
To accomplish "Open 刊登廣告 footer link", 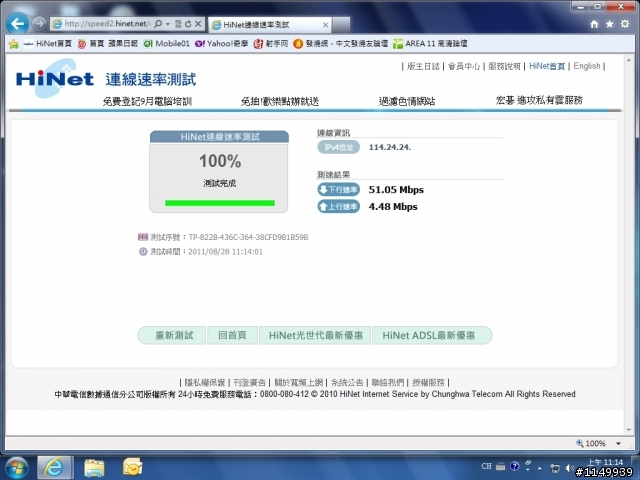I will point(249,382).
